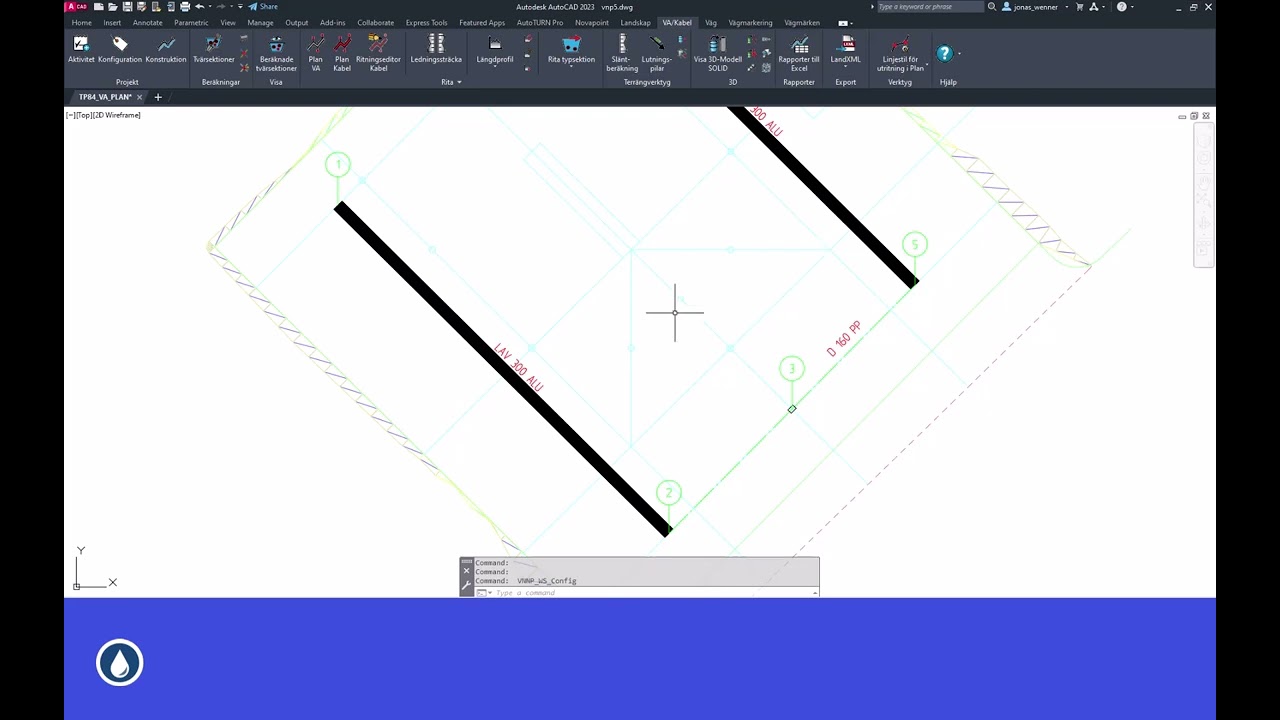Click the Open folder icon in quick access
The image size is (1280, 720).
112,7
